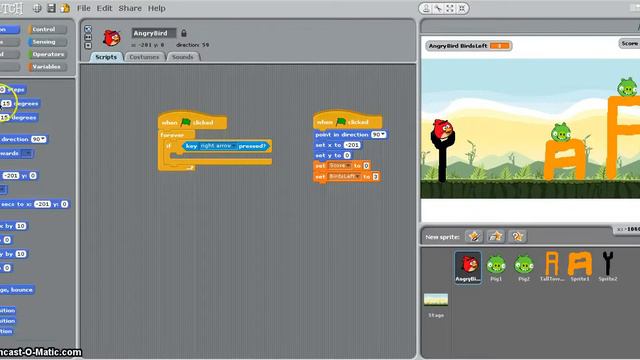
Task: Choose new sprite from file
Action: 496,236
